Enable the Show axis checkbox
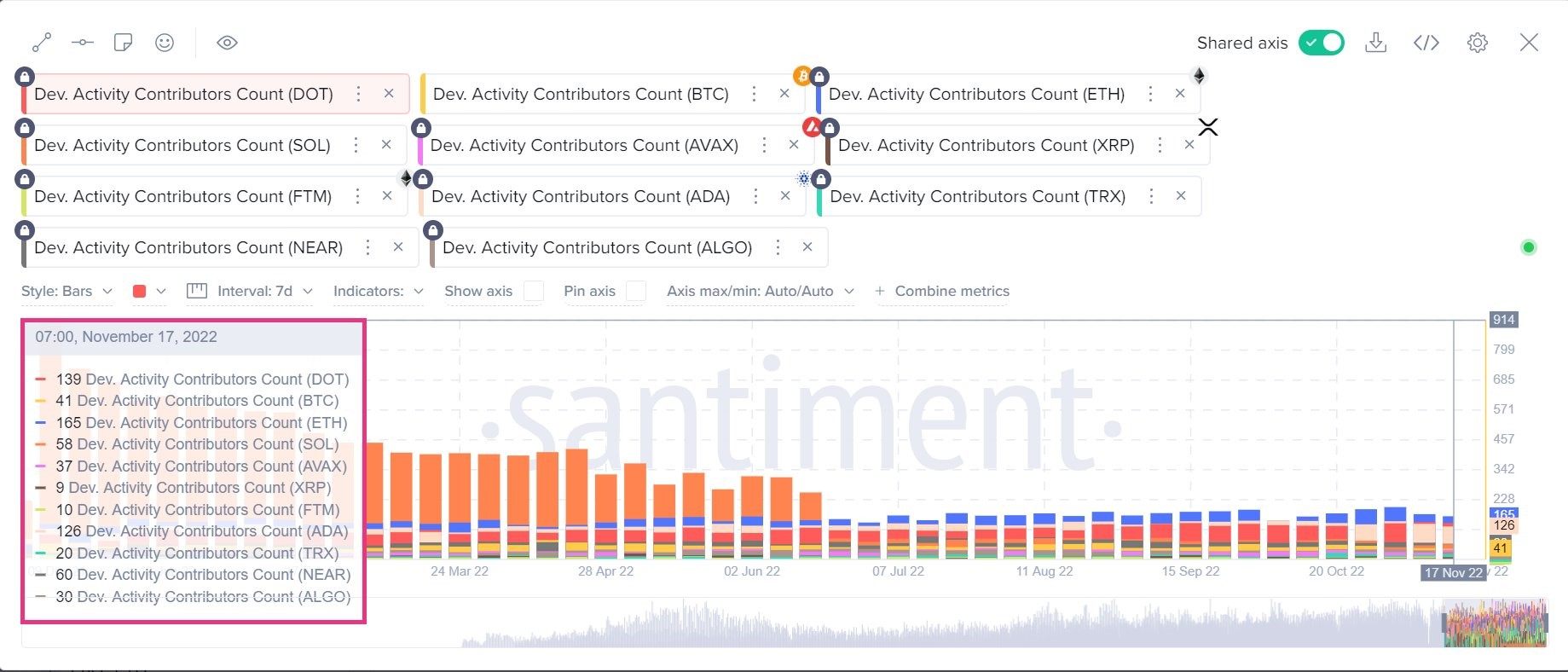Screen dimensions: 1568x672 [x=534, y=291]
